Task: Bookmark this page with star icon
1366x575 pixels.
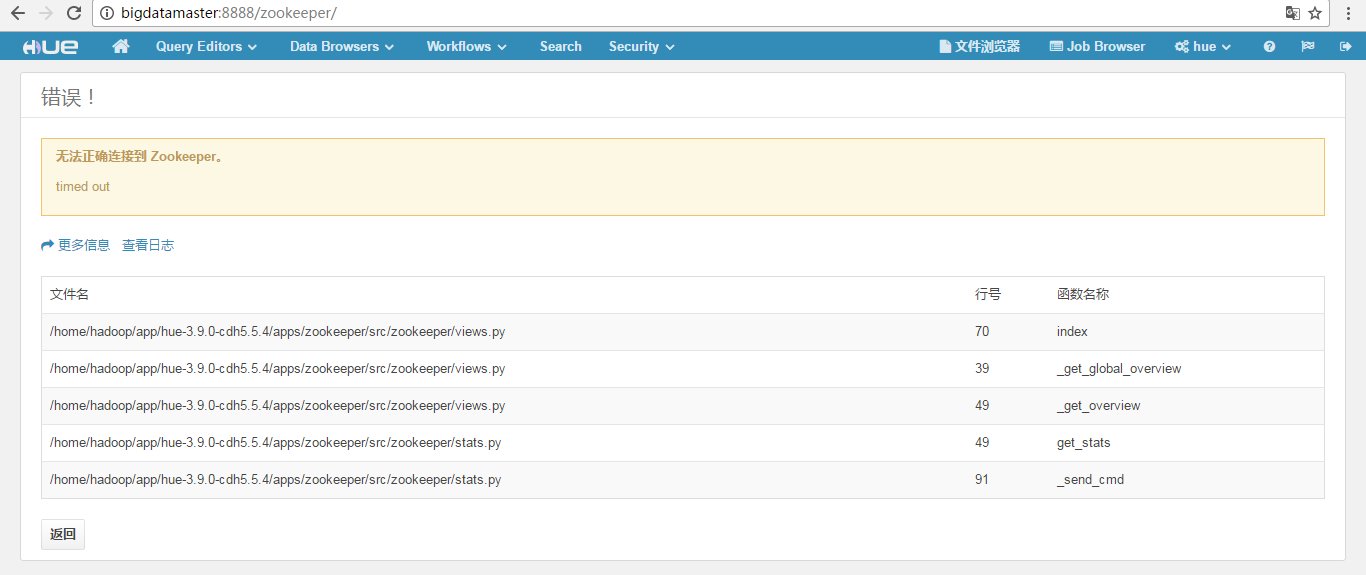Action: click(x=1315, y=13)
